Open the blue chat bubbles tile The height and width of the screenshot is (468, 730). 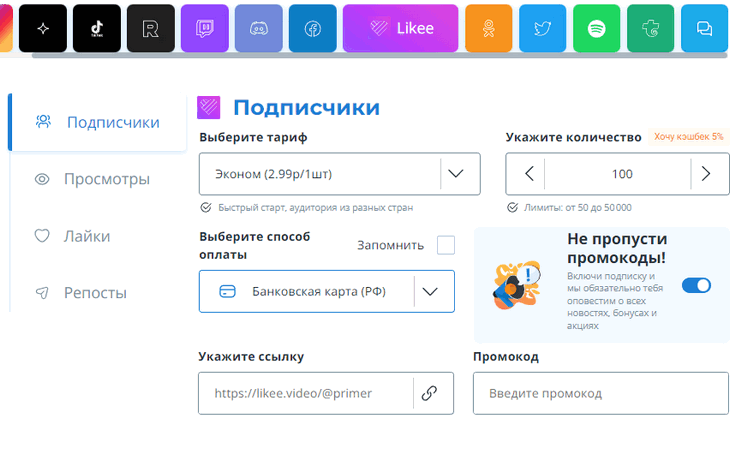pyautogui.click(x=704, y=28)
